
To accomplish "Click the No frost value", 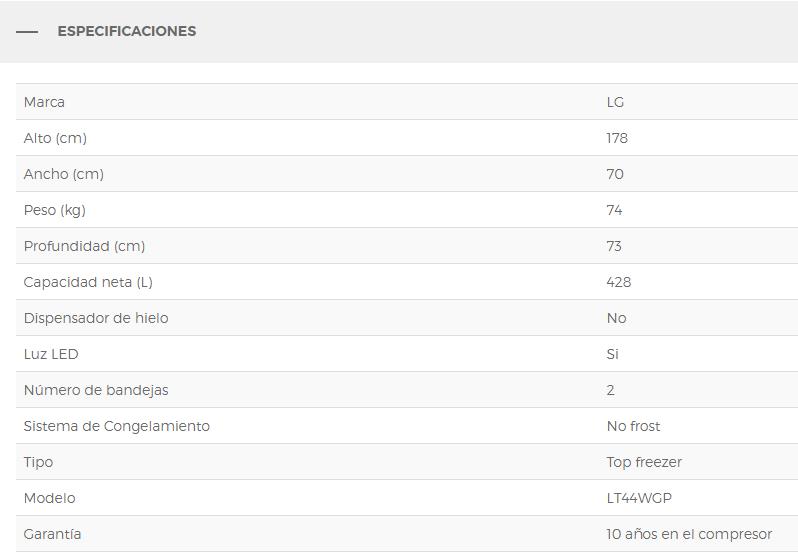I will pos(633,426).
